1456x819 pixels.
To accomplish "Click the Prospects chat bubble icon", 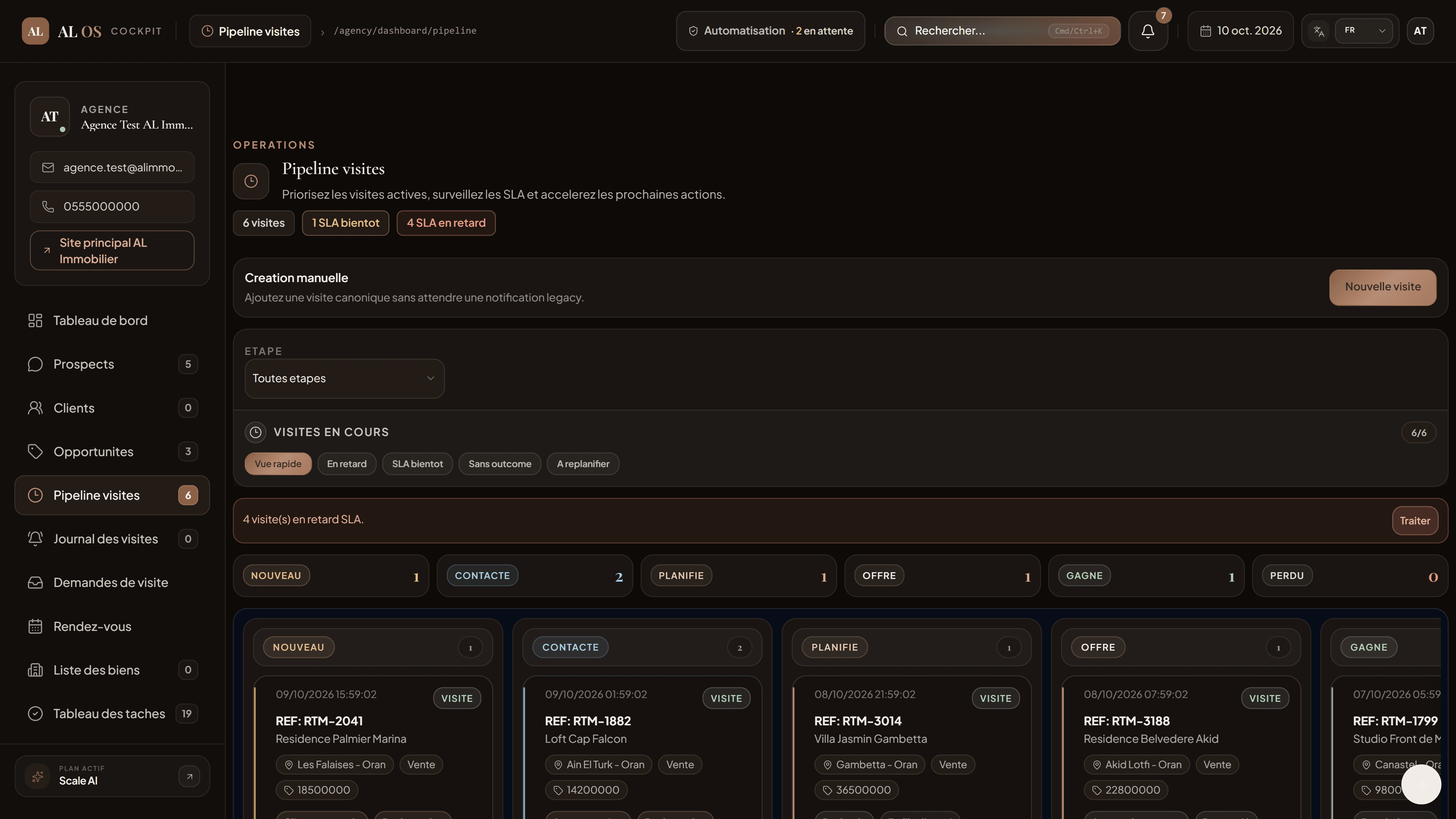I will click(35, 364).
